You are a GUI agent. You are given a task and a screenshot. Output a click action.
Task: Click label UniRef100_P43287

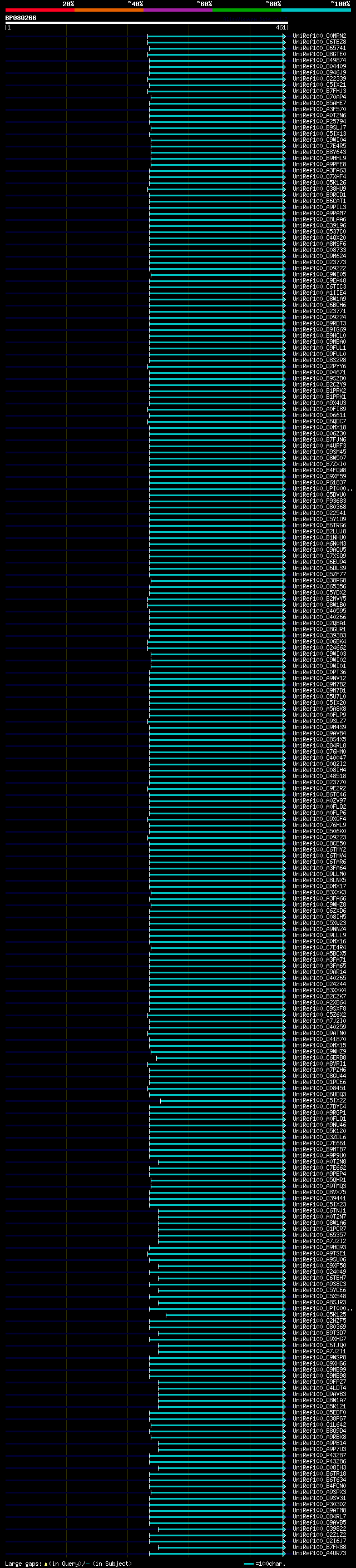pyautogui.click(x=319, y=1456)
